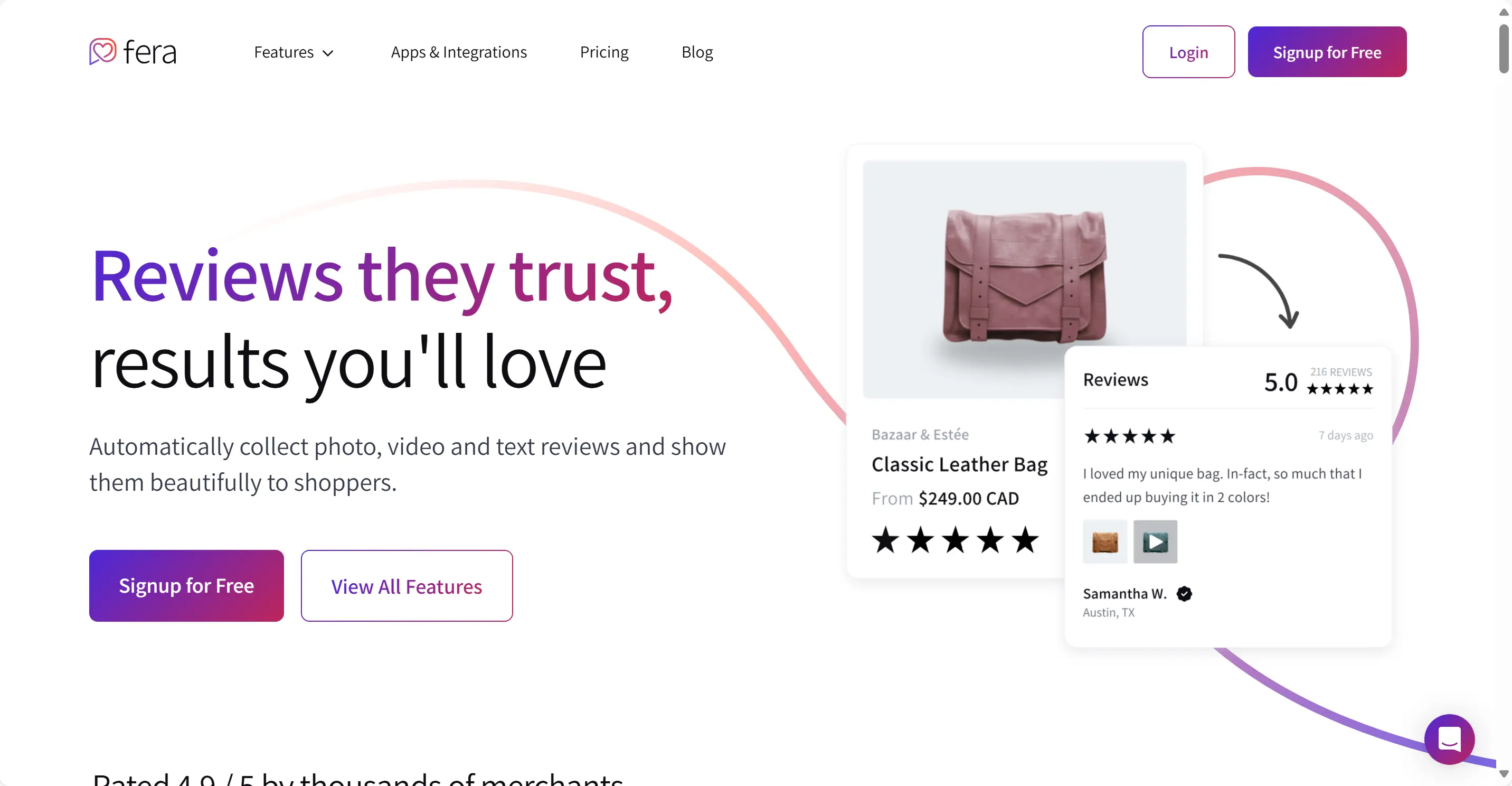Play the review video thumbnail

click(1155, 541)
